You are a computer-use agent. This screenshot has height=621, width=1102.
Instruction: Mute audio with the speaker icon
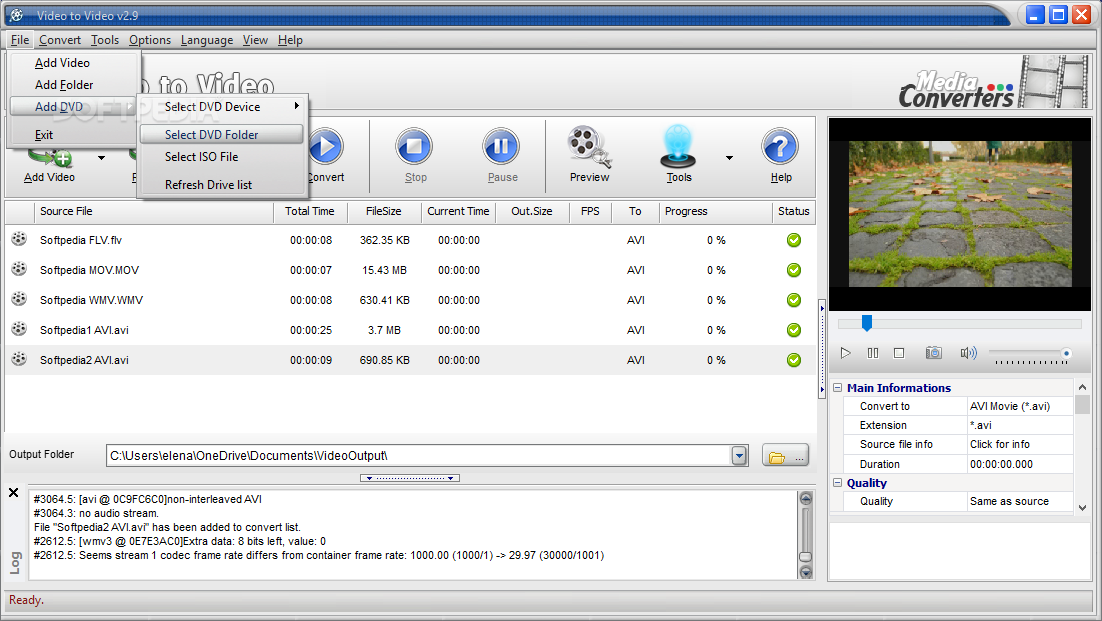(968, 353)
